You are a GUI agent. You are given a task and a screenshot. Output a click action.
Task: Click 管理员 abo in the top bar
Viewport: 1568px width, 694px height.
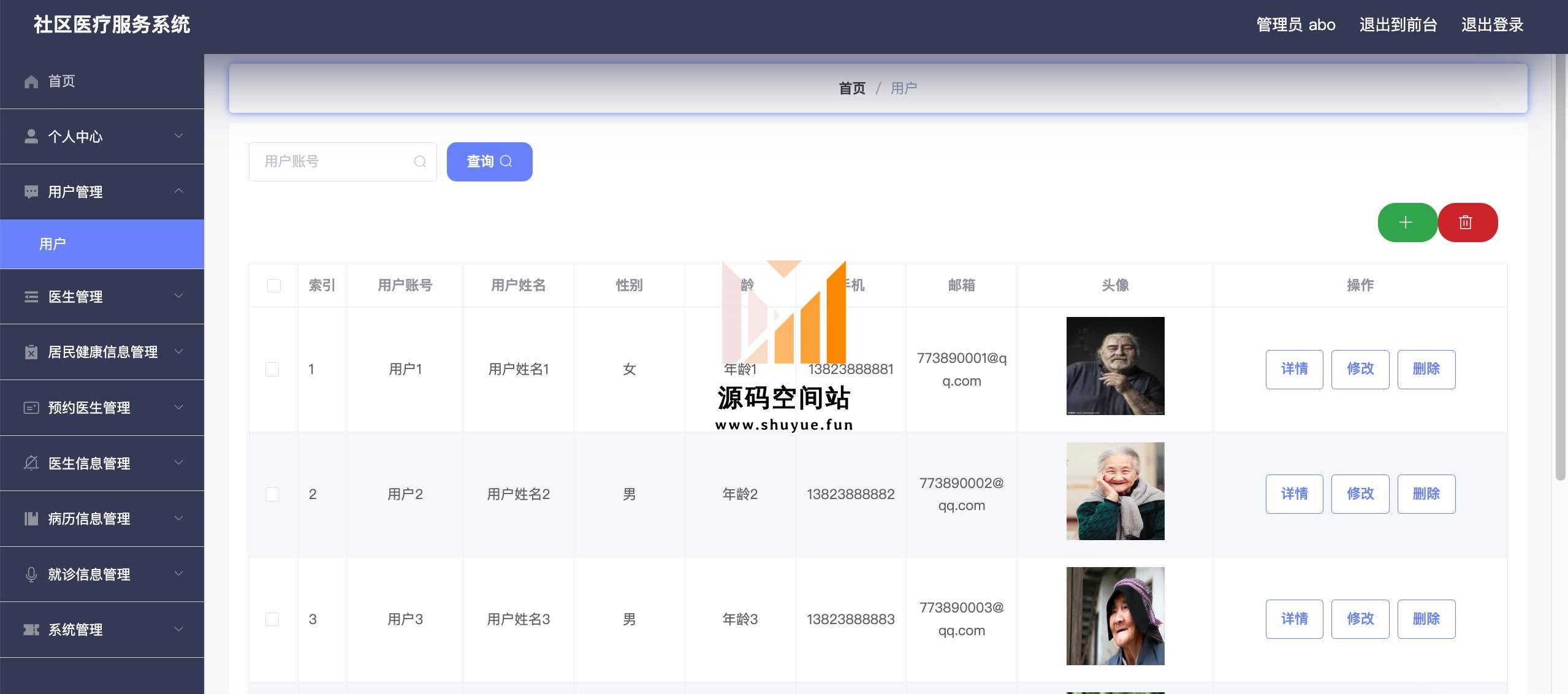click(1296, 25)
